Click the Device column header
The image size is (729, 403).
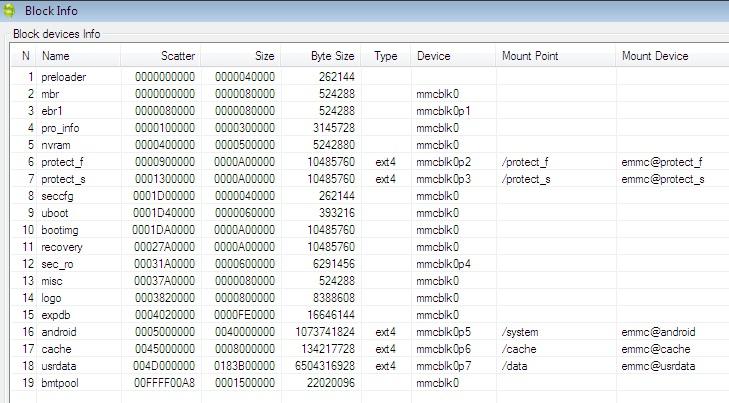click(453, 56)
